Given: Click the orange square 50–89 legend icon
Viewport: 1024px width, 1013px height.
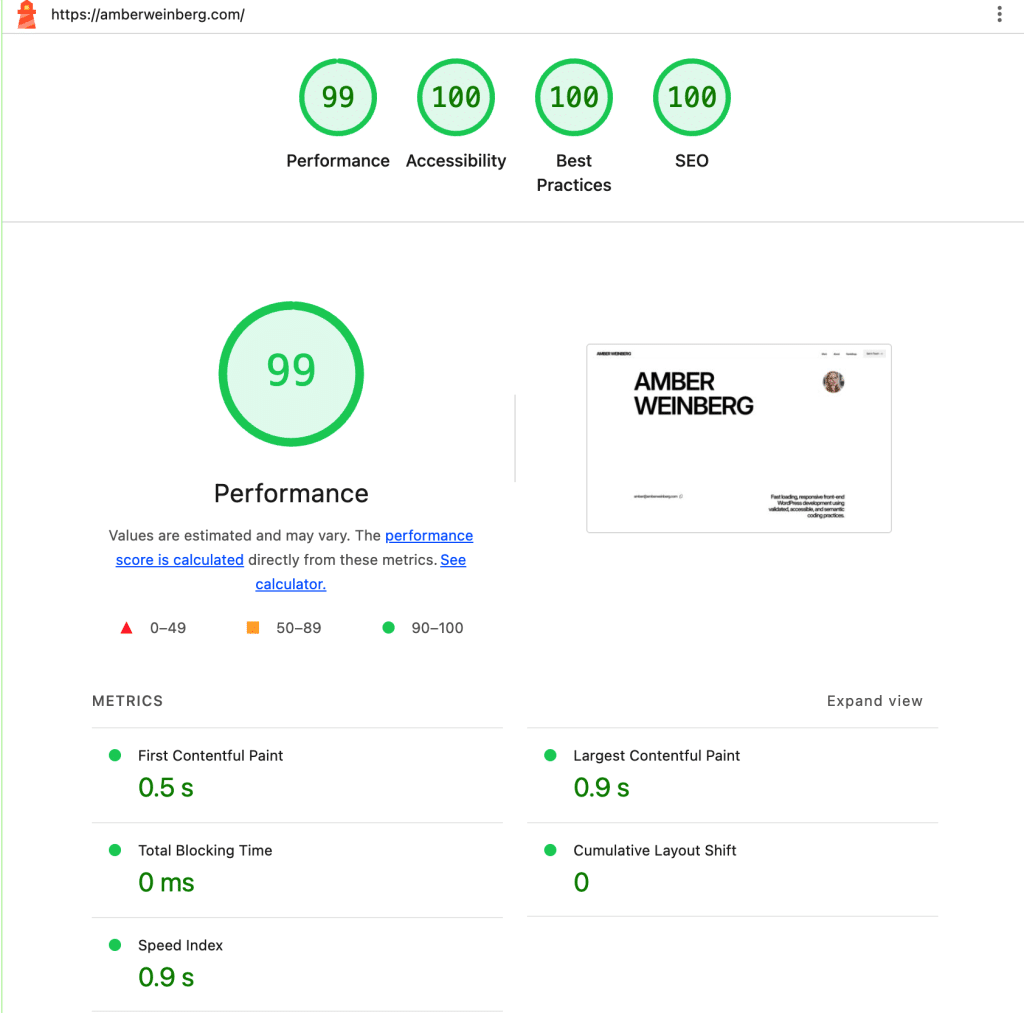Looking at the screenshot, I should pos(253,628).
